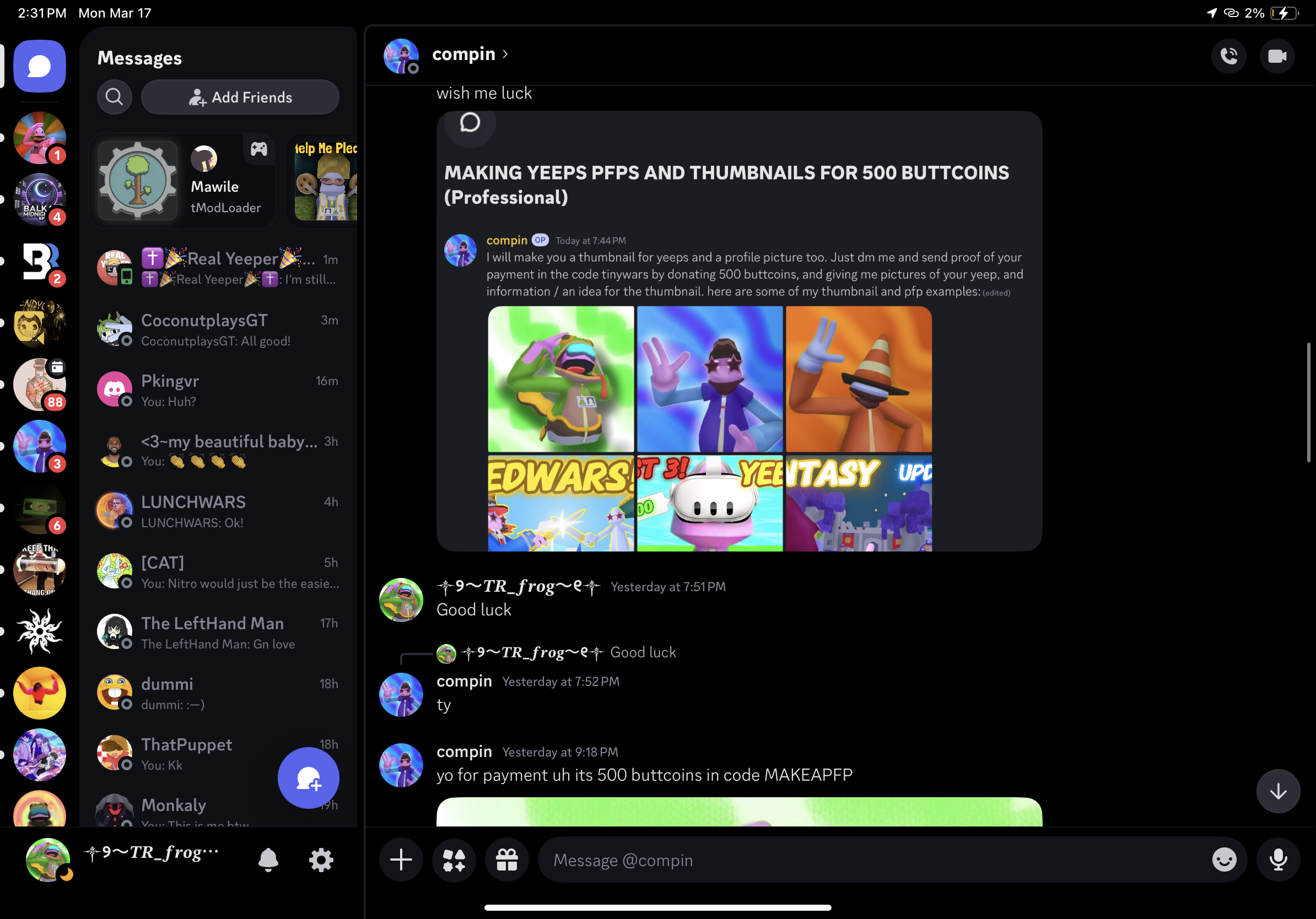Start a voice call with compin

coord(1228,56)
